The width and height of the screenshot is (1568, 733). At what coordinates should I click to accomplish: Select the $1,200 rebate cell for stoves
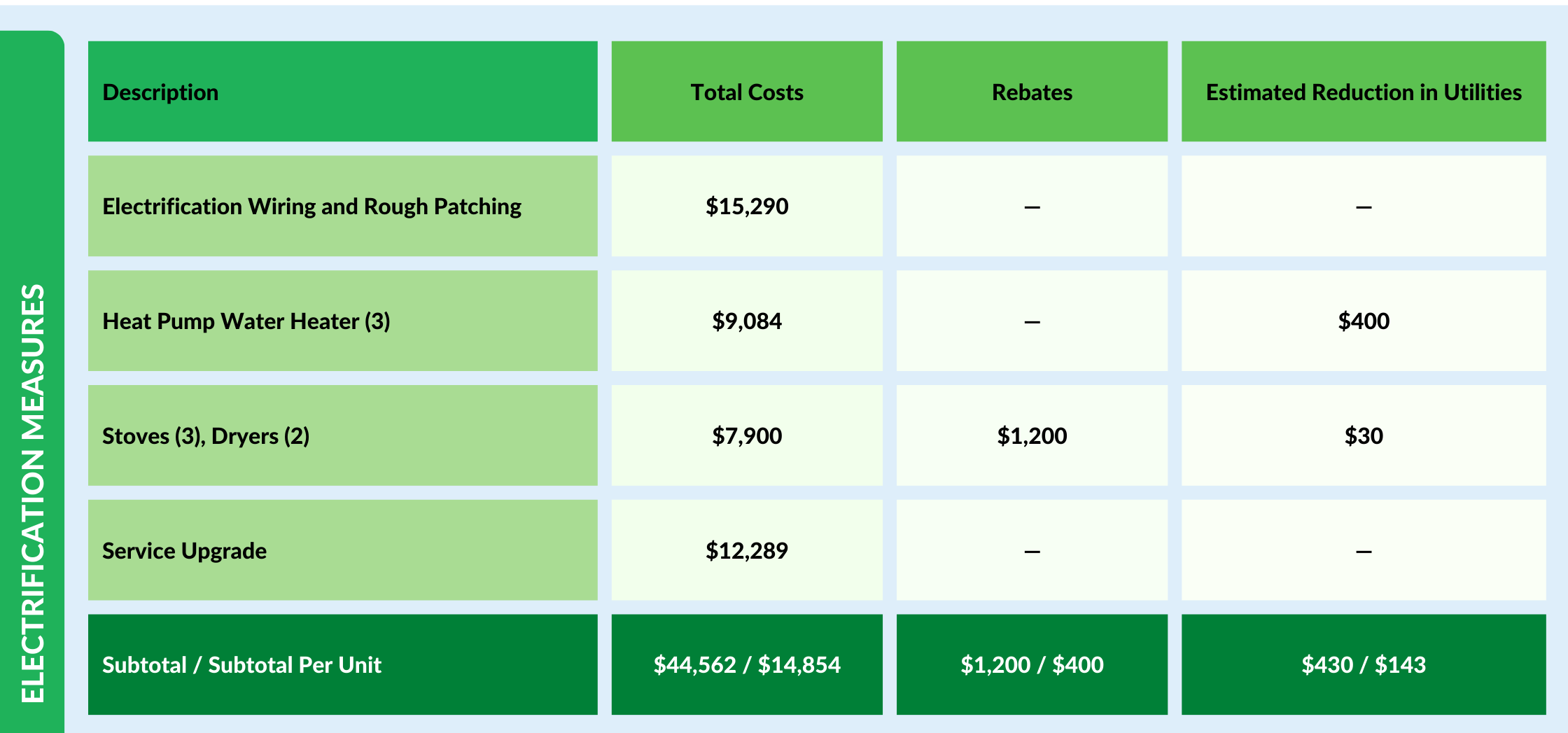(x=1032, y=435)
